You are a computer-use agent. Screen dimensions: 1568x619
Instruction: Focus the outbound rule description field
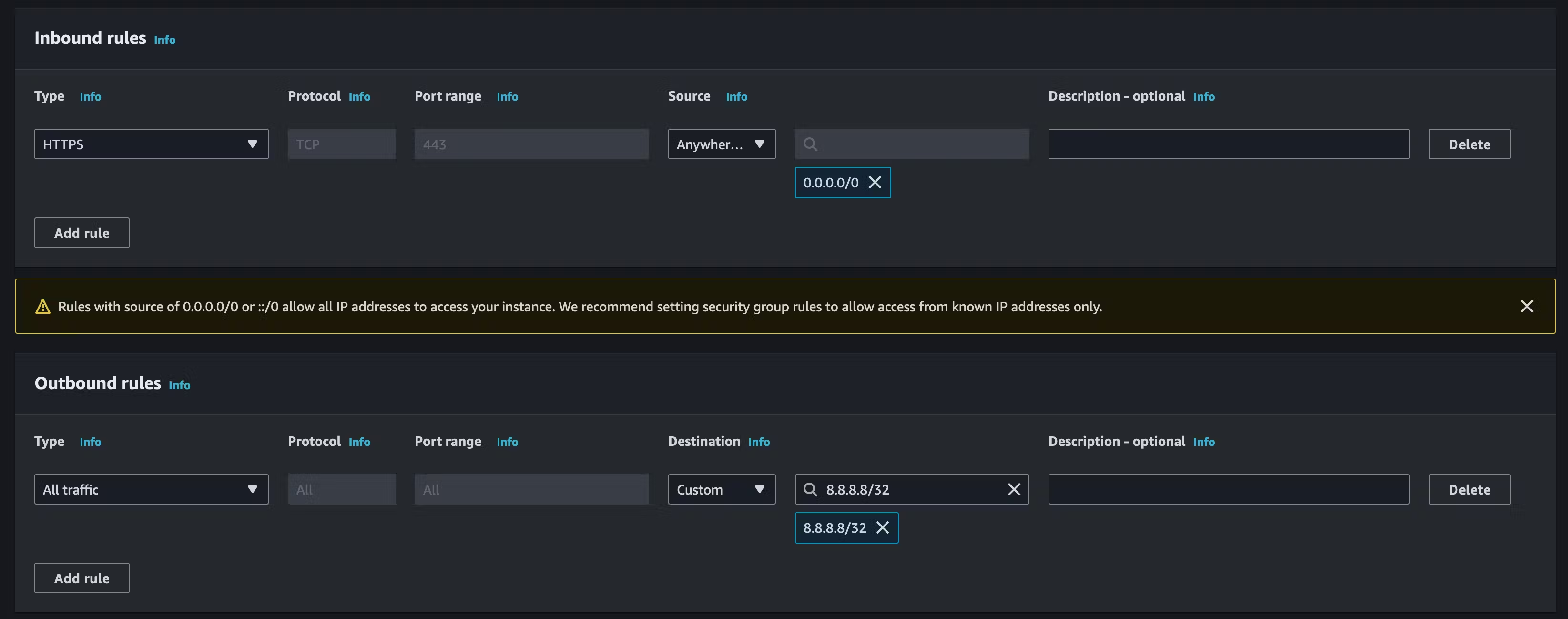tap(1228, 489)
